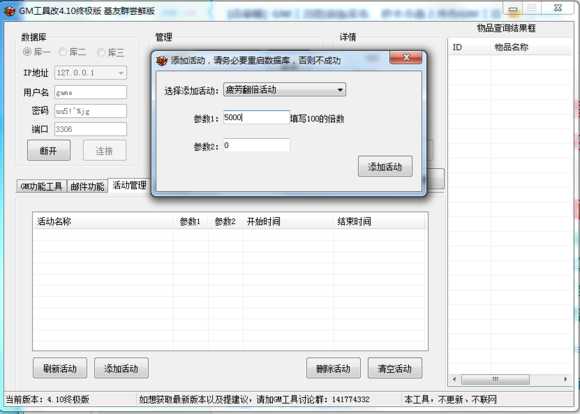Click the GM tool app icon in title bar
Viewport: 580px width, 414px height.
pyautogui.click(x=9, y=11)
